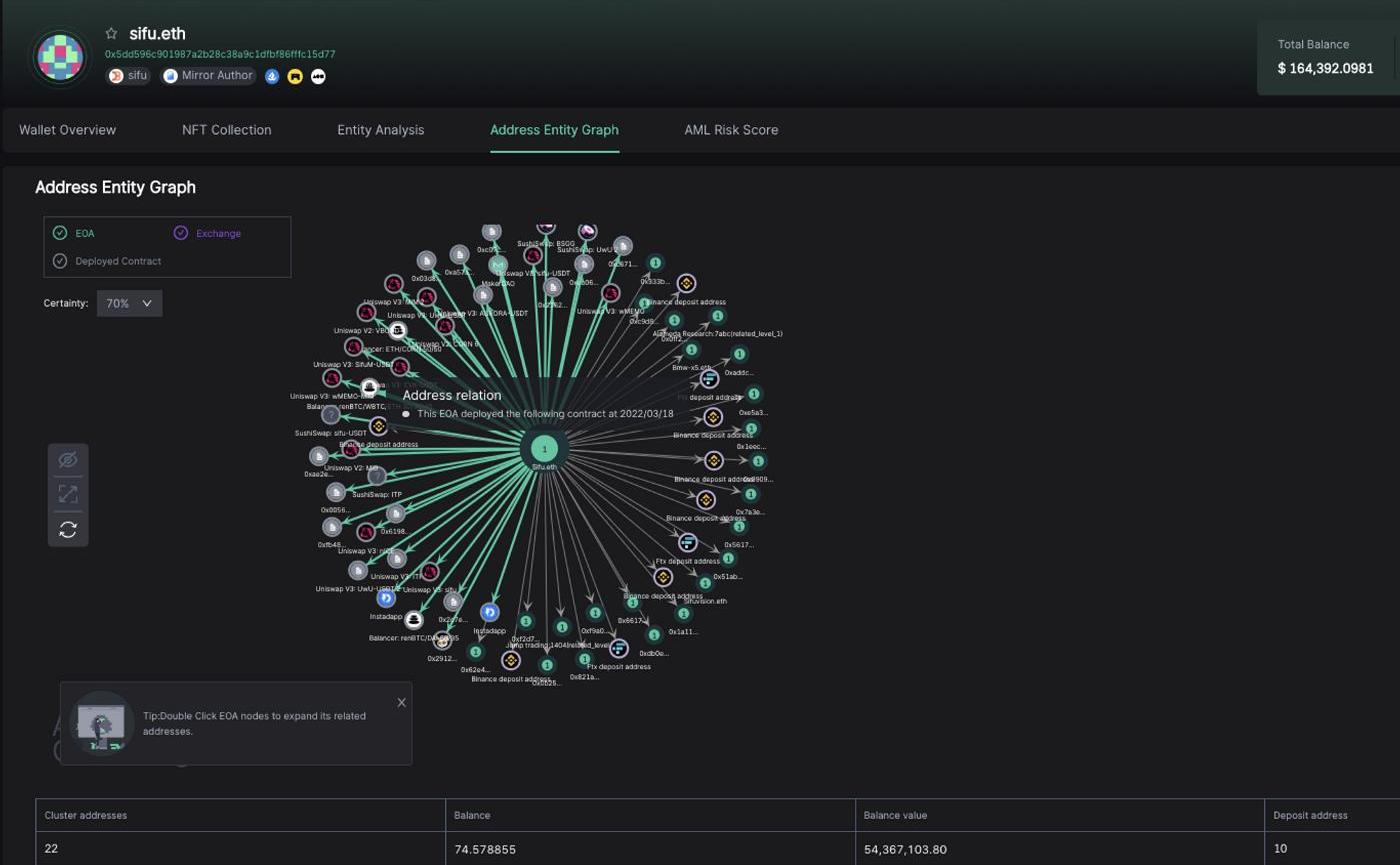Click the Bmw-x5.eth node
The height and width of the screenshot is (865, 1400).
pyautogui.click(x=691, y=350)
